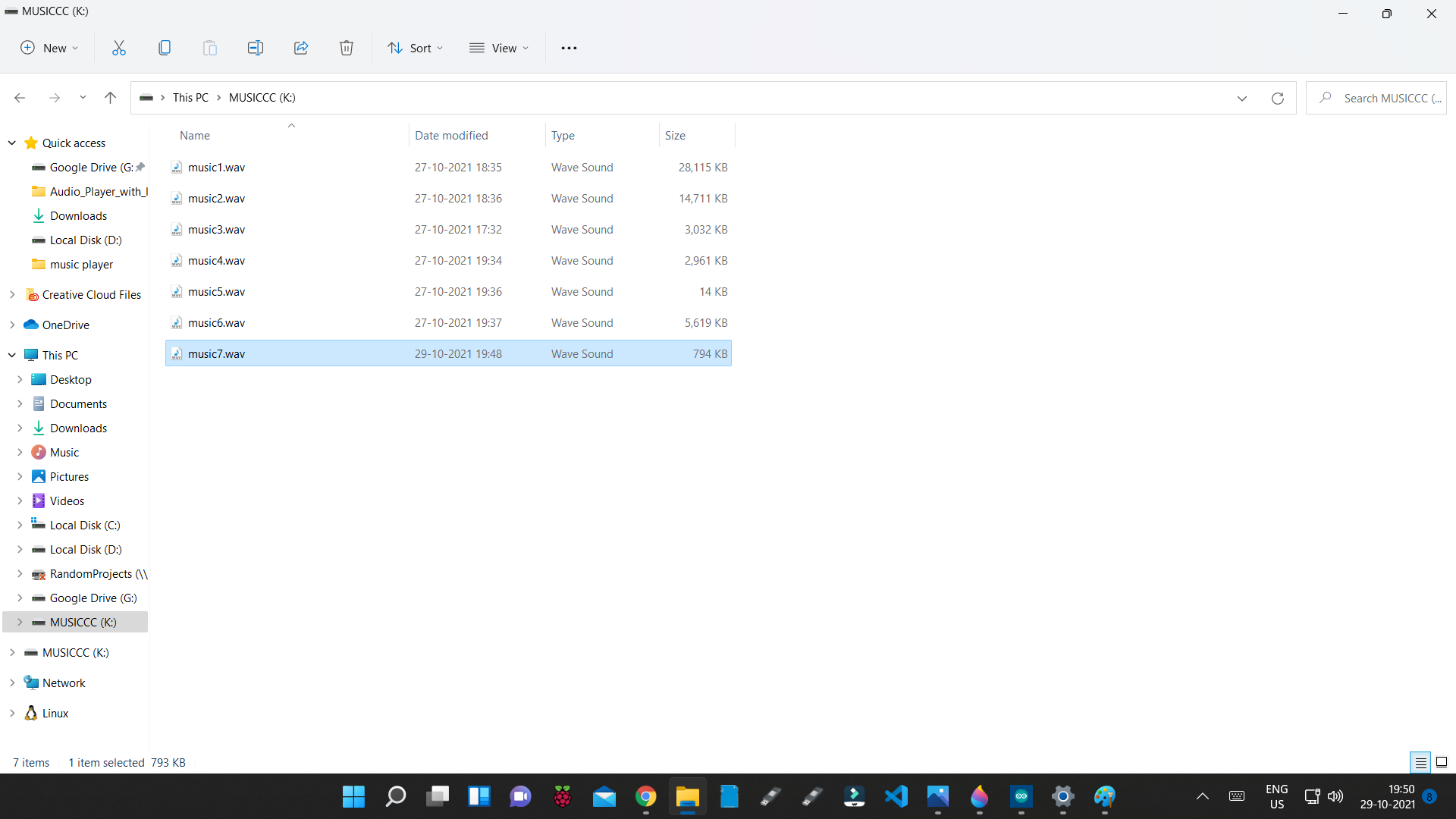Screen dimensions: 1456x819
Task: Click the Cut scissors icon
Action: pyautogui.click(x=119, y=48)
